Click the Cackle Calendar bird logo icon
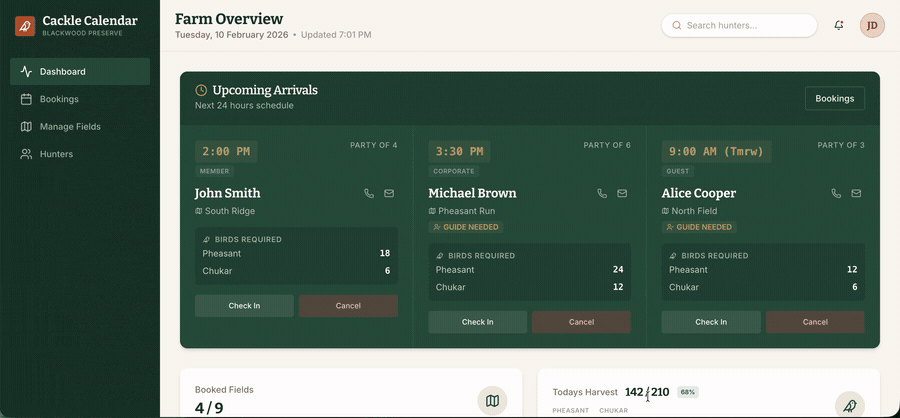This screenshot has height=418, width=900. point(25,26)
